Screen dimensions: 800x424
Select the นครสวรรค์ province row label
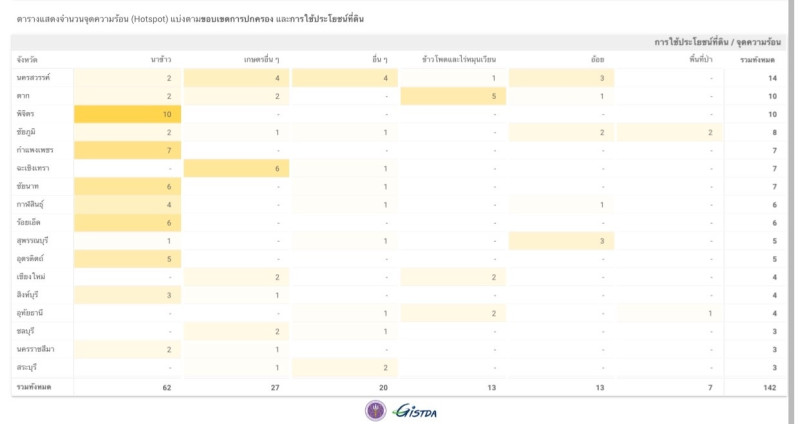(x=33, y=78)
